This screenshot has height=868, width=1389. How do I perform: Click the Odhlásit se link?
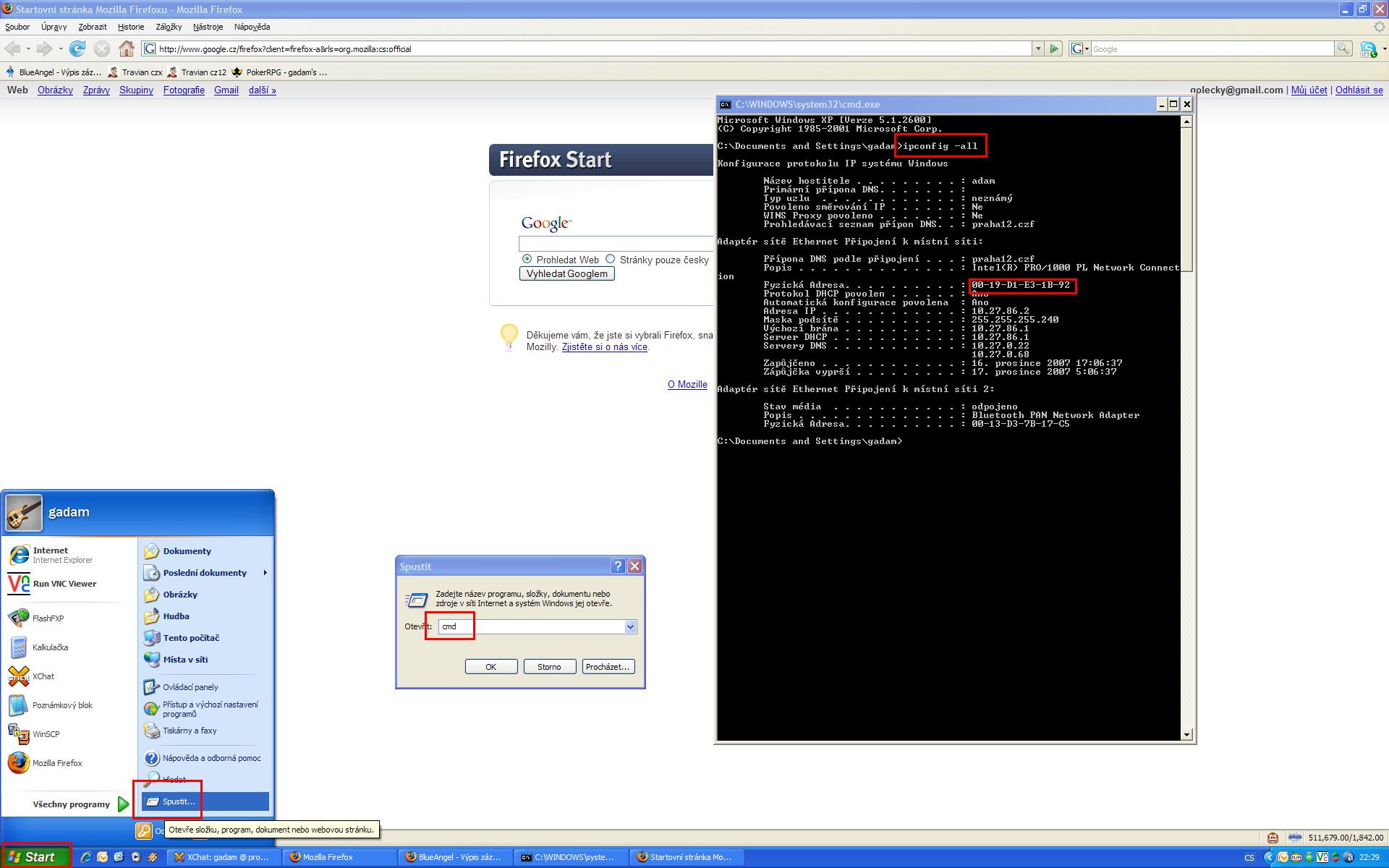(1359, 90)
